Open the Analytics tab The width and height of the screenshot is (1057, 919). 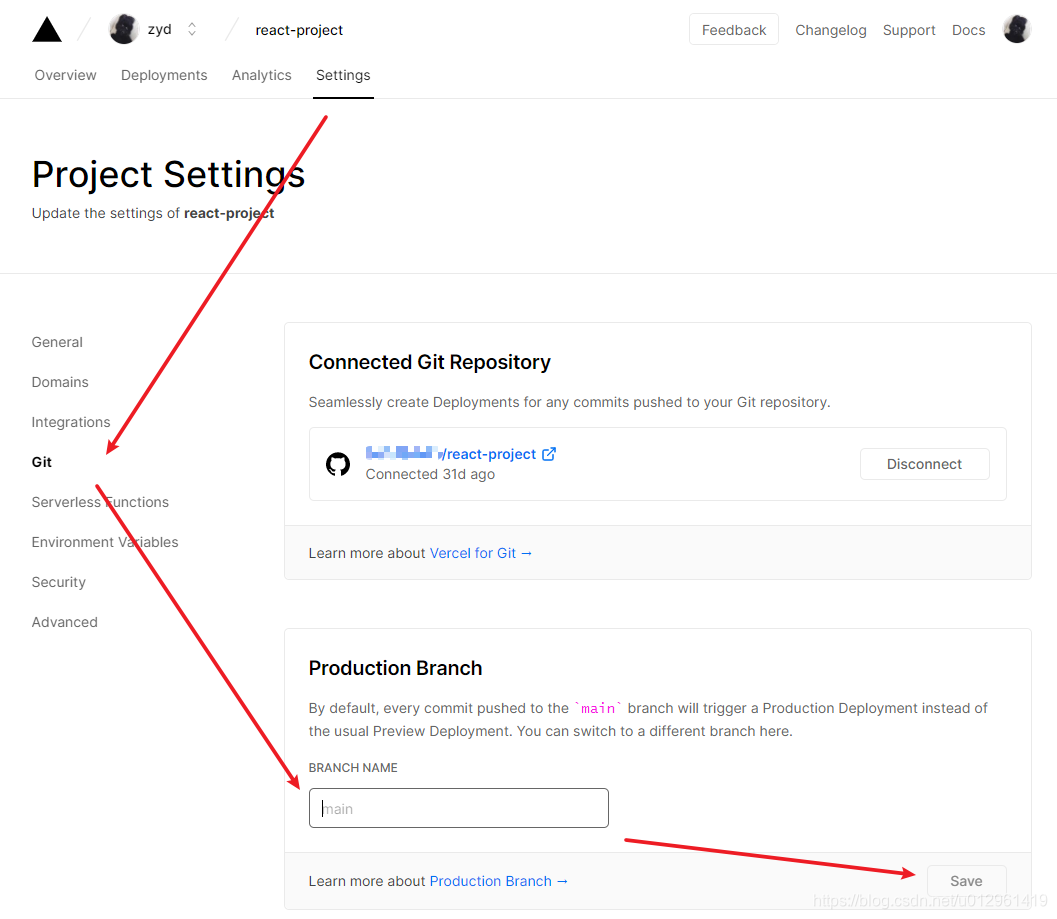click(x=262, y=75)
